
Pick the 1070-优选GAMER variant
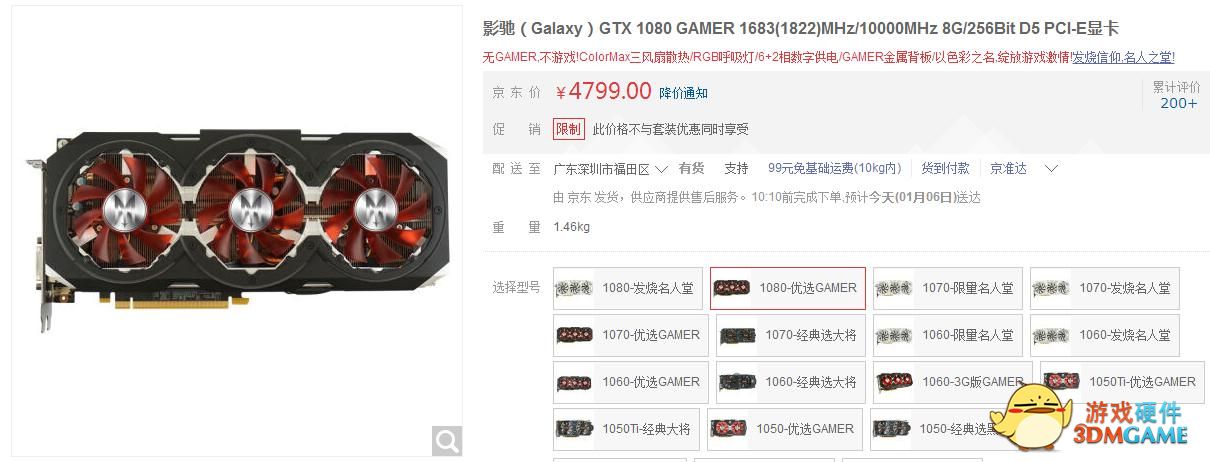631,335
